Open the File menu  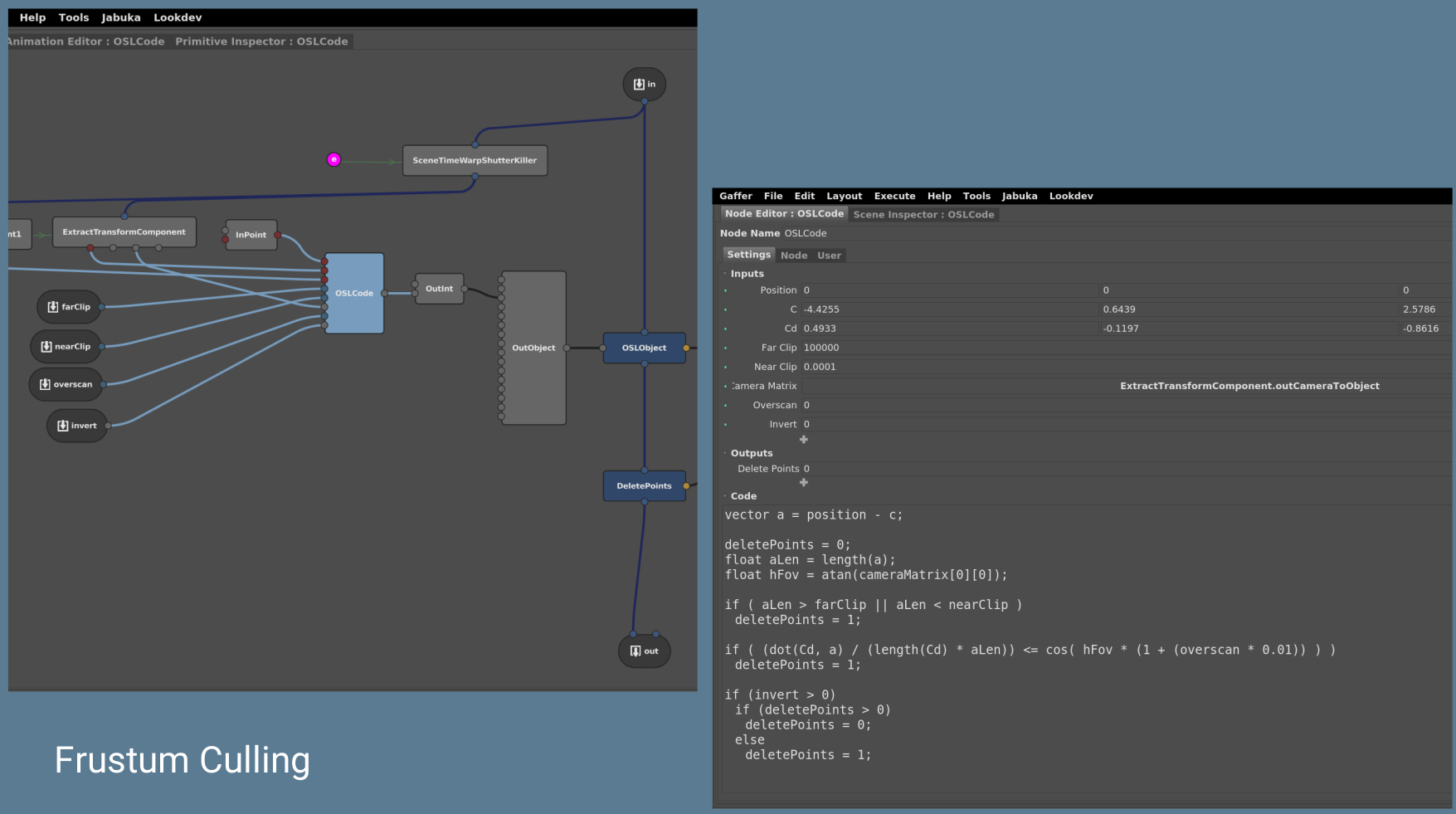773,196
